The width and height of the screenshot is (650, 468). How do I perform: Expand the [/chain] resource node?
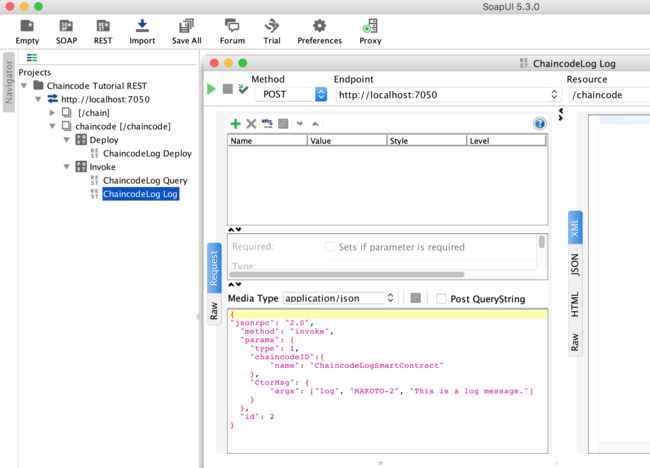52,112
